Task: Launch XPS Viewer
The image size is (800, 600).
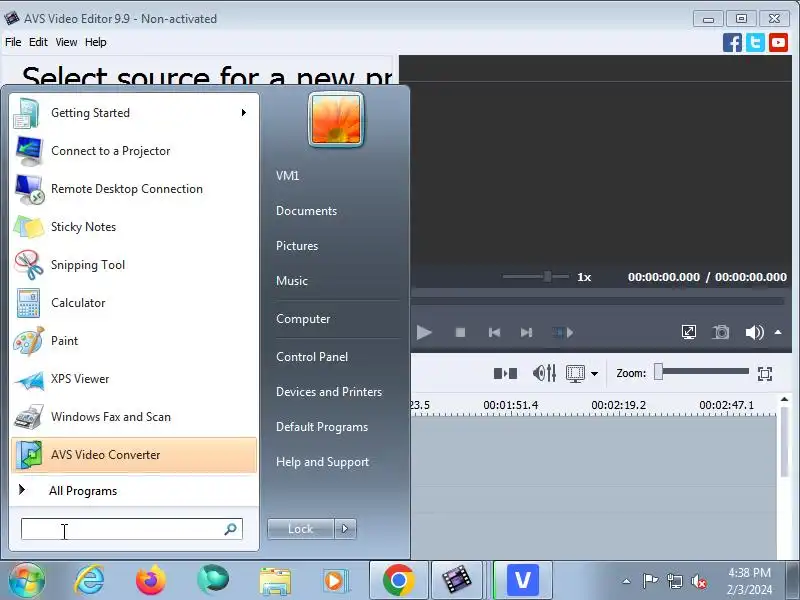Action: coord(133,379)
